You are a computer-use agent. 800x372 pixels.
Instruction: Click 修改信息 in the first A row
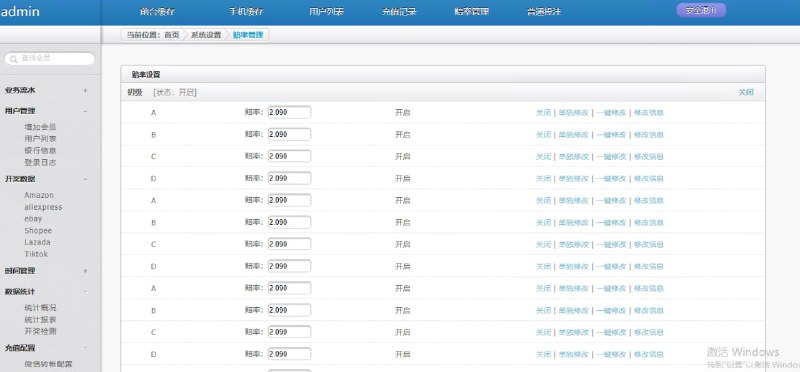point(649,113)
